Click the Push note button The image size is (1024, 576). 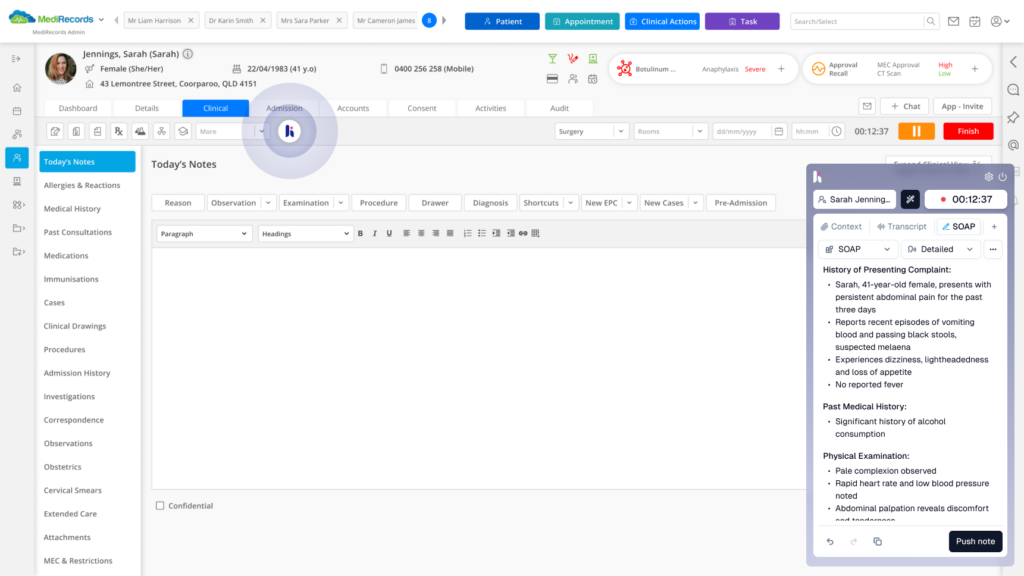coord(975,542)
